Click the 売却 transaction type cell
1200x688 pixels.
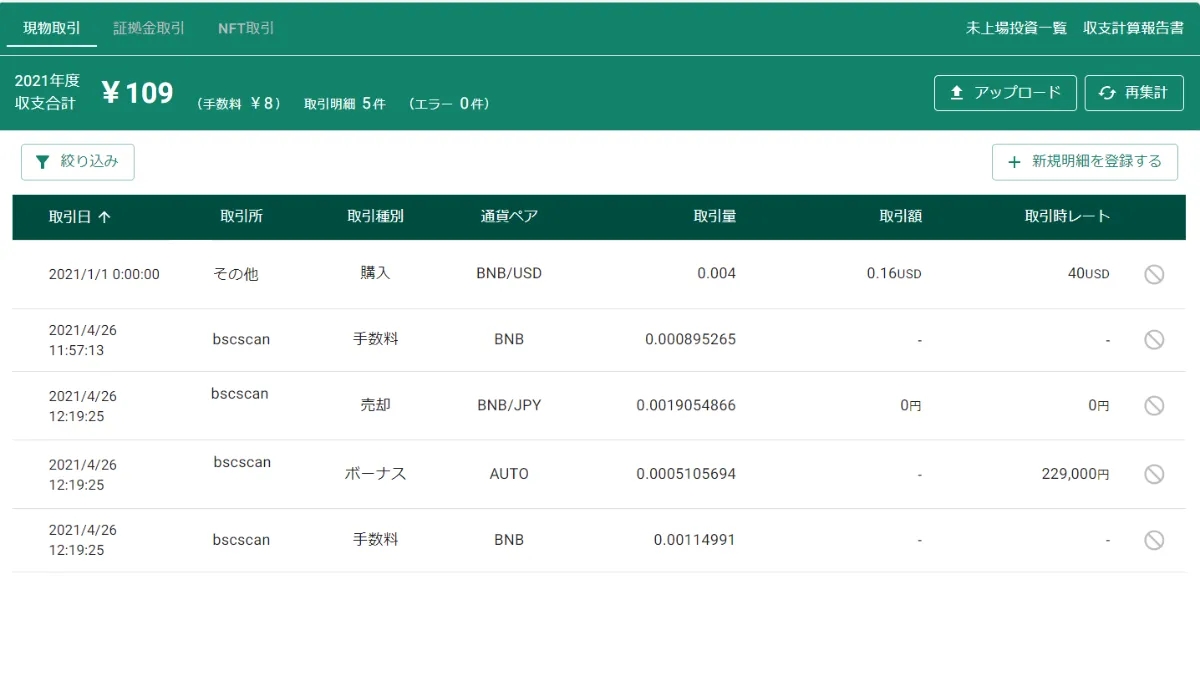click(375, 406)
